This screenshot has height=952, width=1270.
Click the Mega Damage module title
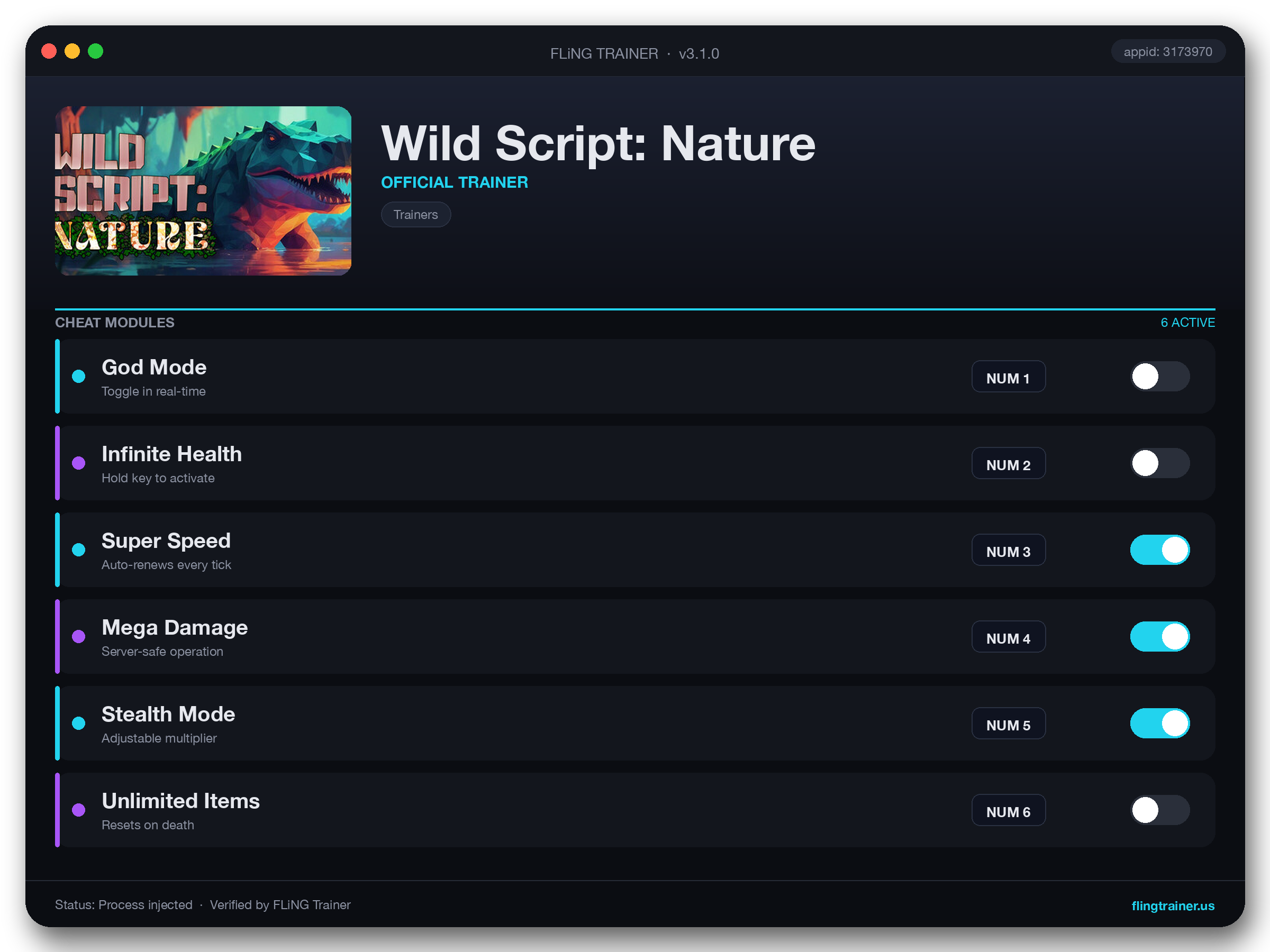point(175,628)
